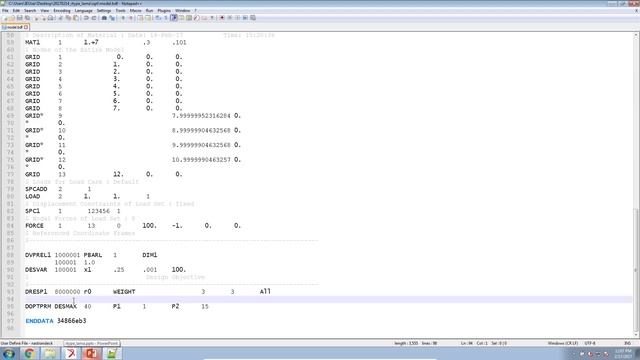Open the Tools menu

click(x=120, y=11)
